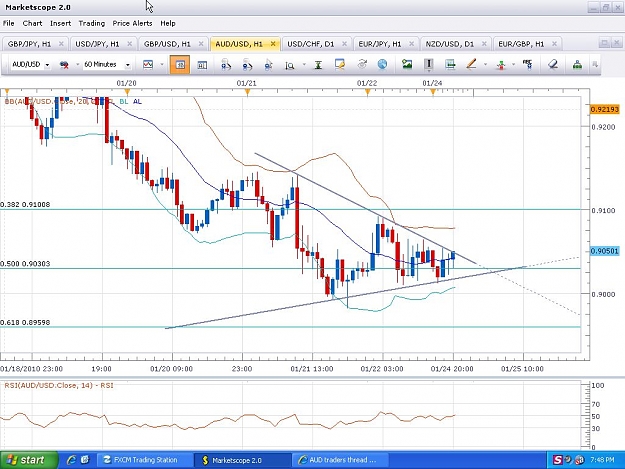Open the Windows start button
This screenshot has width=625, height=469.
point(29,460)
